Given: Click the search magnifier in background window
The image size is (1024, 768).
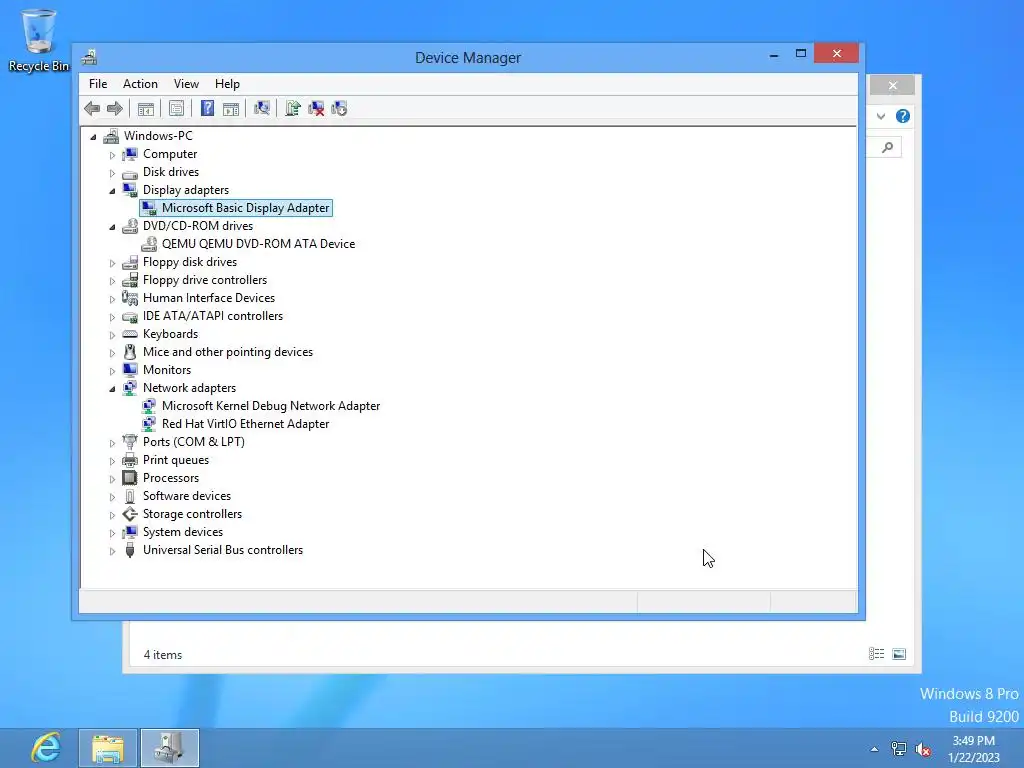Looking at the screenshot, I should 888,148.
